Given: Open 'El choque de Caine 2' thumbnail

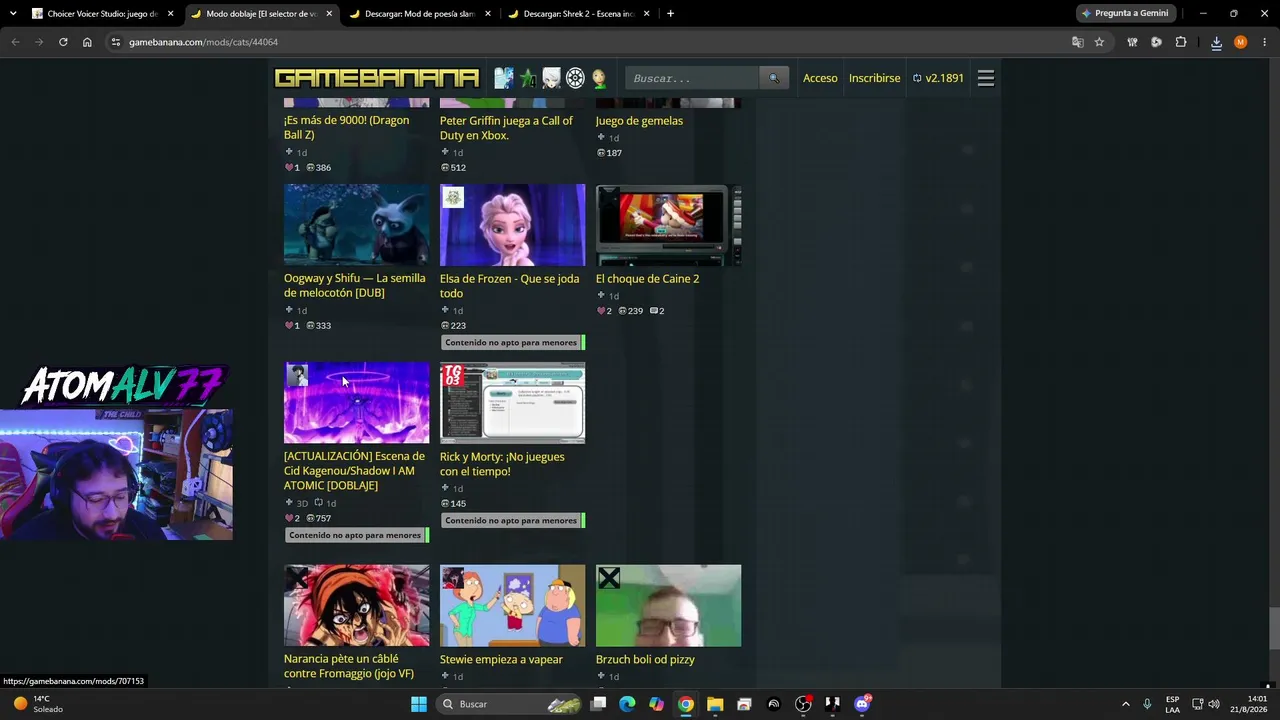Looking at the screenshot, I should coord(668,225).
